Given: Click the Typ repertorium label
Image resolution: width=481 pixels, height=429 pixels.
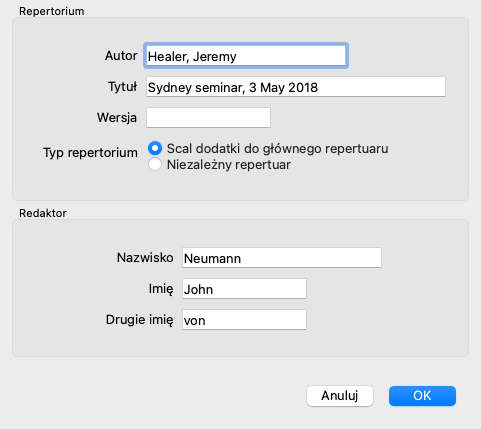Looking at the screenshot, I should (x=90, y=153).
